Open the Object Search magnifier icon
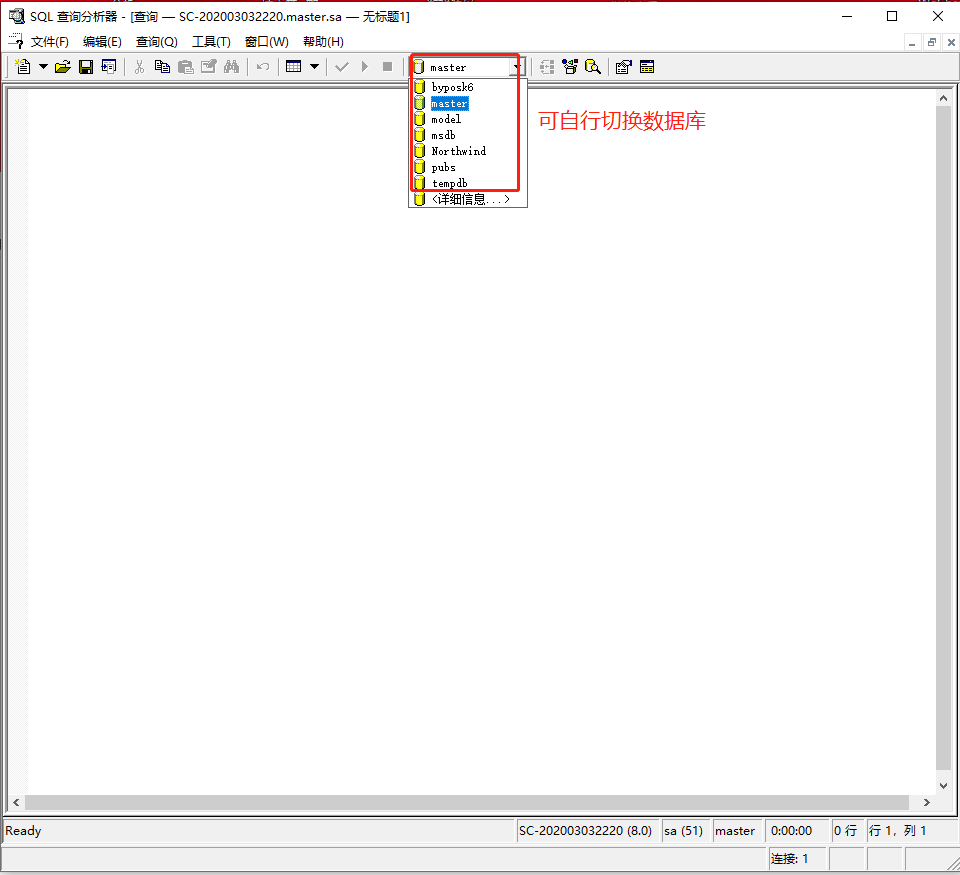The image size is (960, 875). 593,66
